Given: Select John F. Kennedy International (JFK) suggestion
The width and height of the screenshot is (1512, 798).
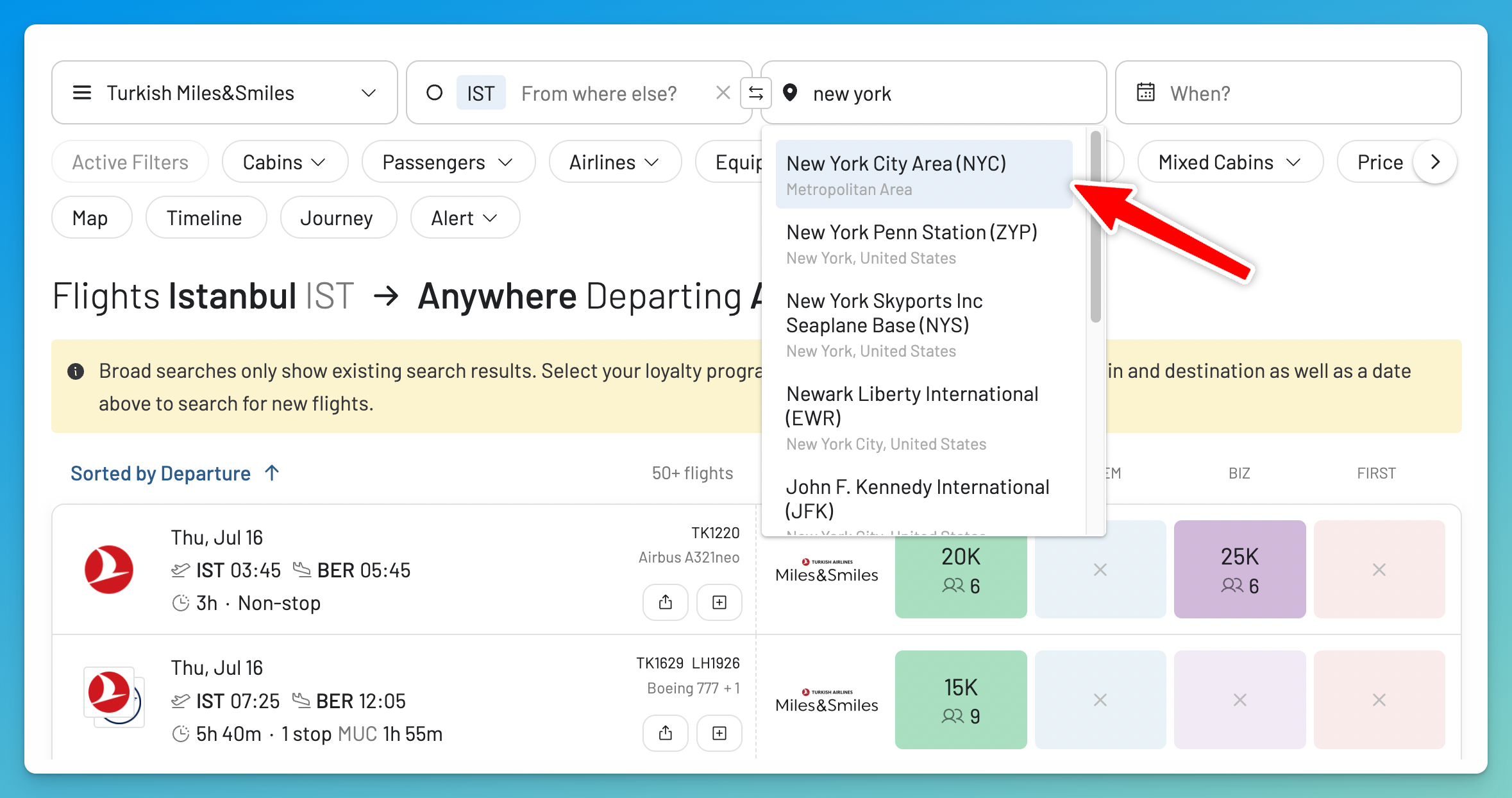Looking at the screenshot, I should [923, 500].
